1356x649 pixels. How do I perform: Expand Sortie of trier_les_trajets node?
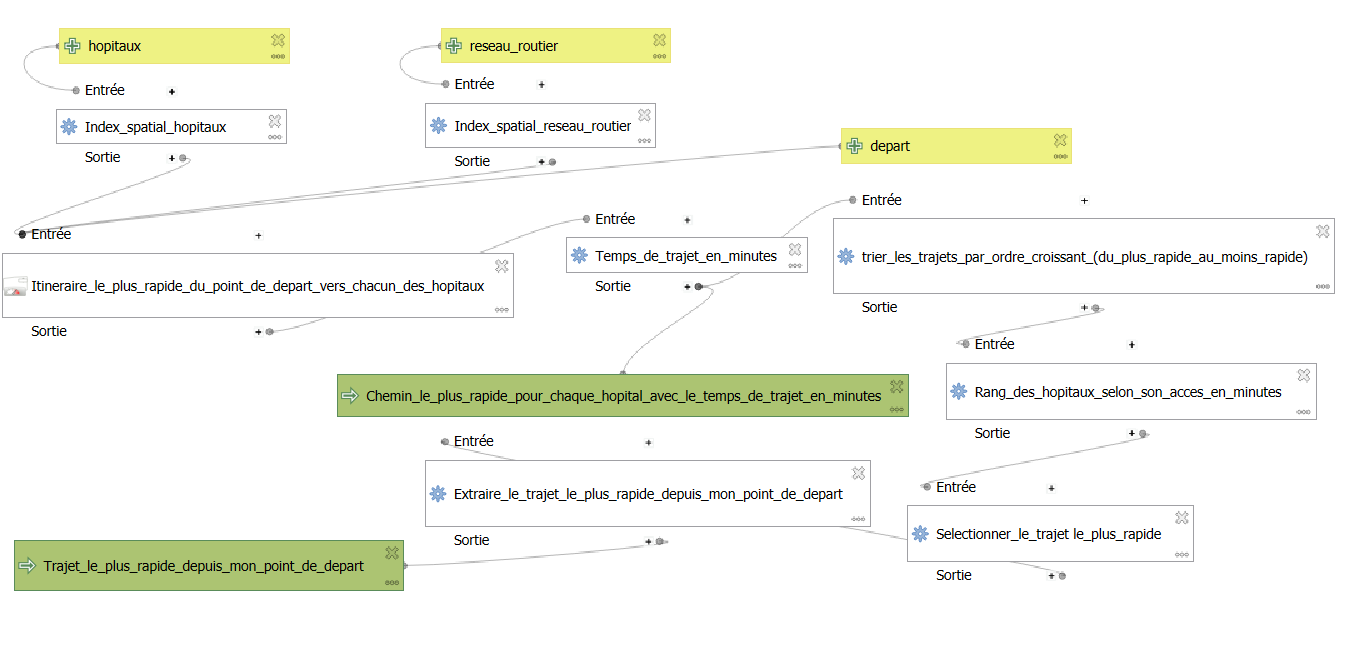tap(1085, 308)
